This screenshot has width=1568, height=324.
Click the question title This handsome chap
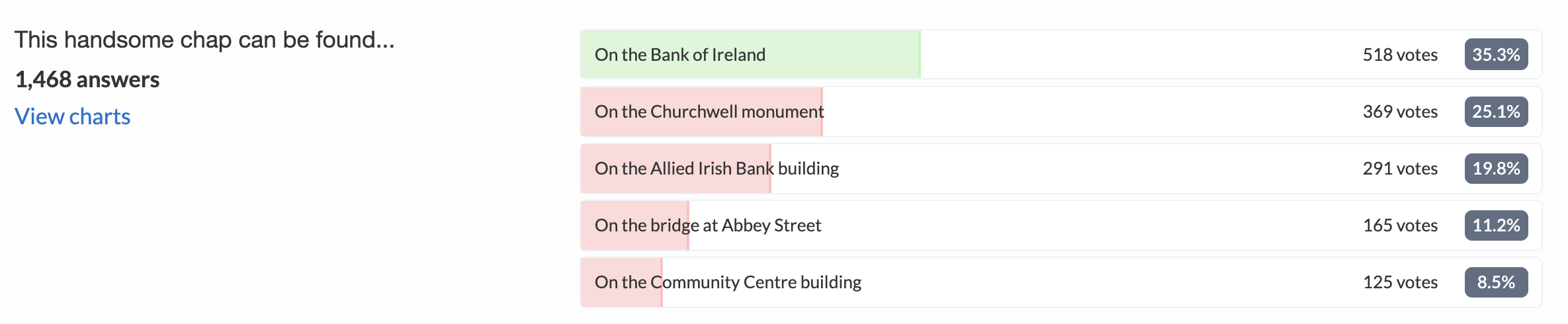click(204, 40)
